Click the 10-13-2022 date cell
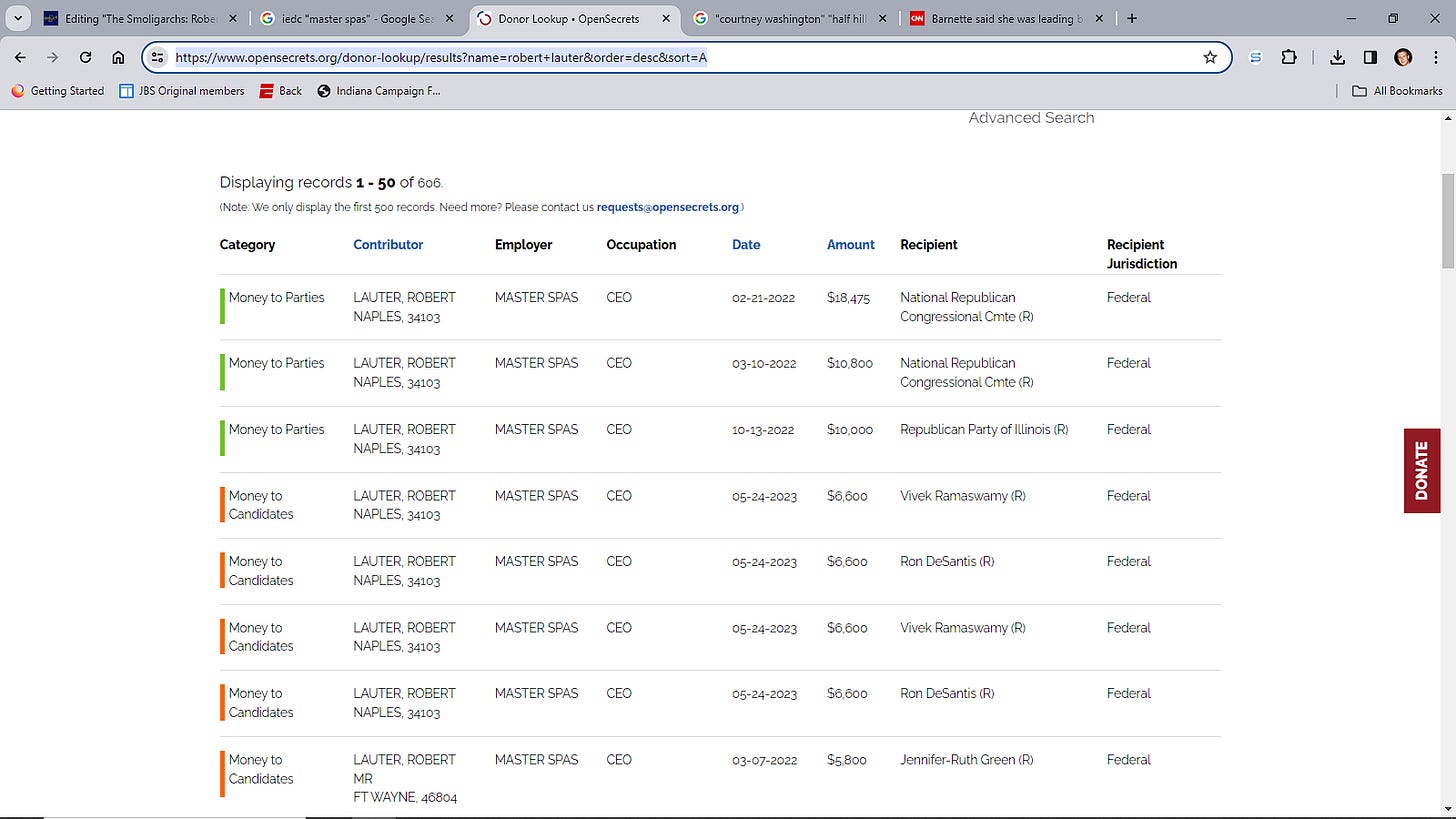 coord(763,430)
